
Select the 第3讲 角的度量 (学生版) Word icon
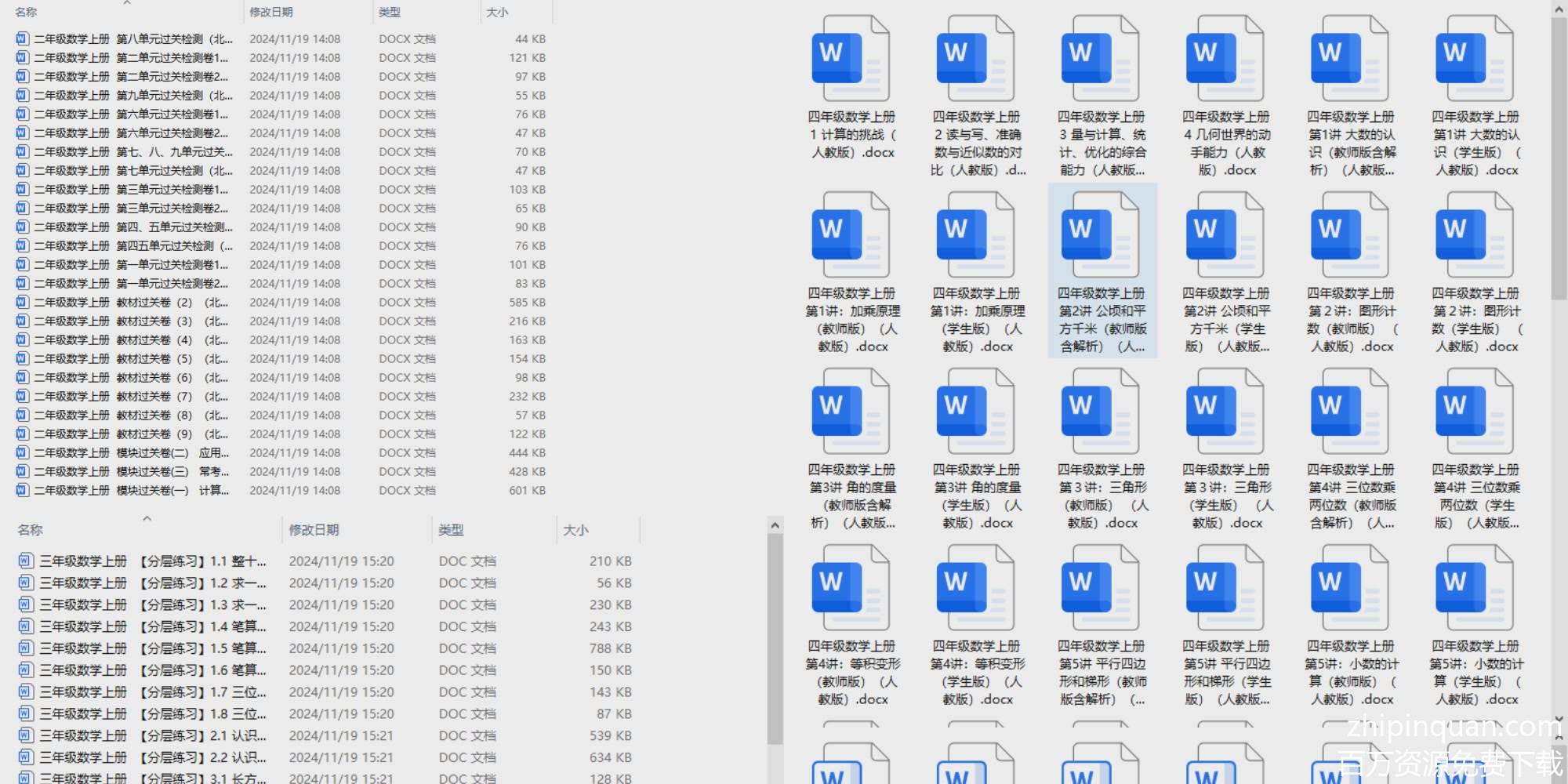pos(975,413)
